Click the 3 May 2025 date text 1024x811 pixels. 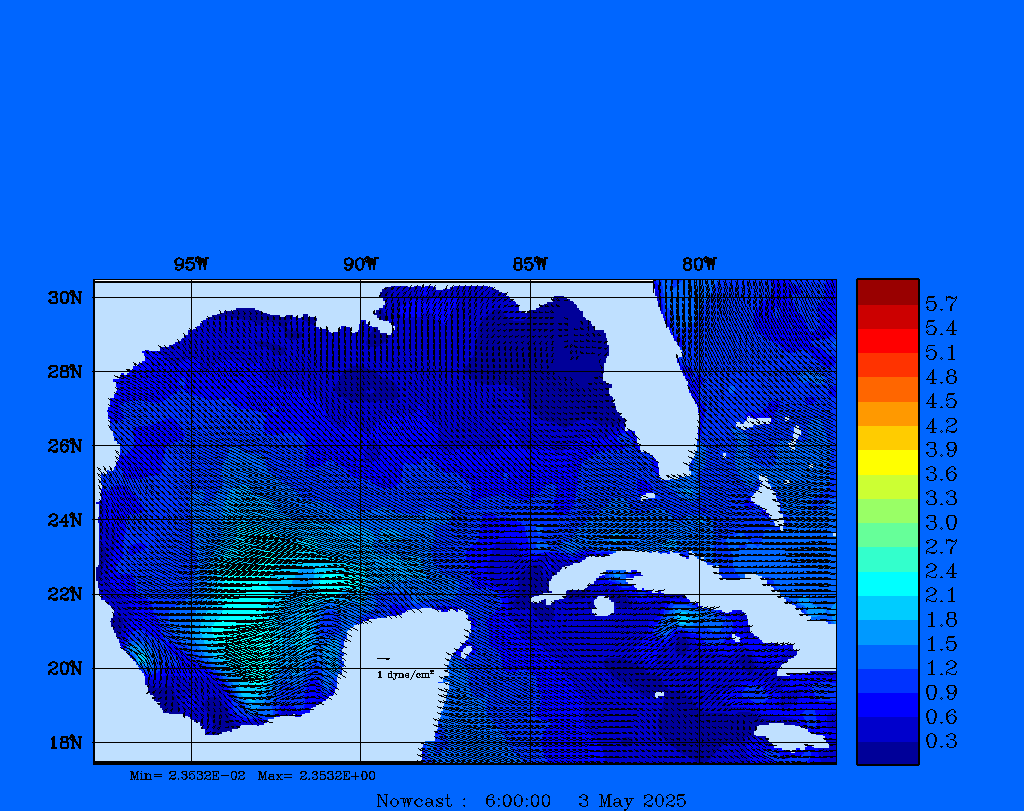pyautogui.click(x=632, y=801)
